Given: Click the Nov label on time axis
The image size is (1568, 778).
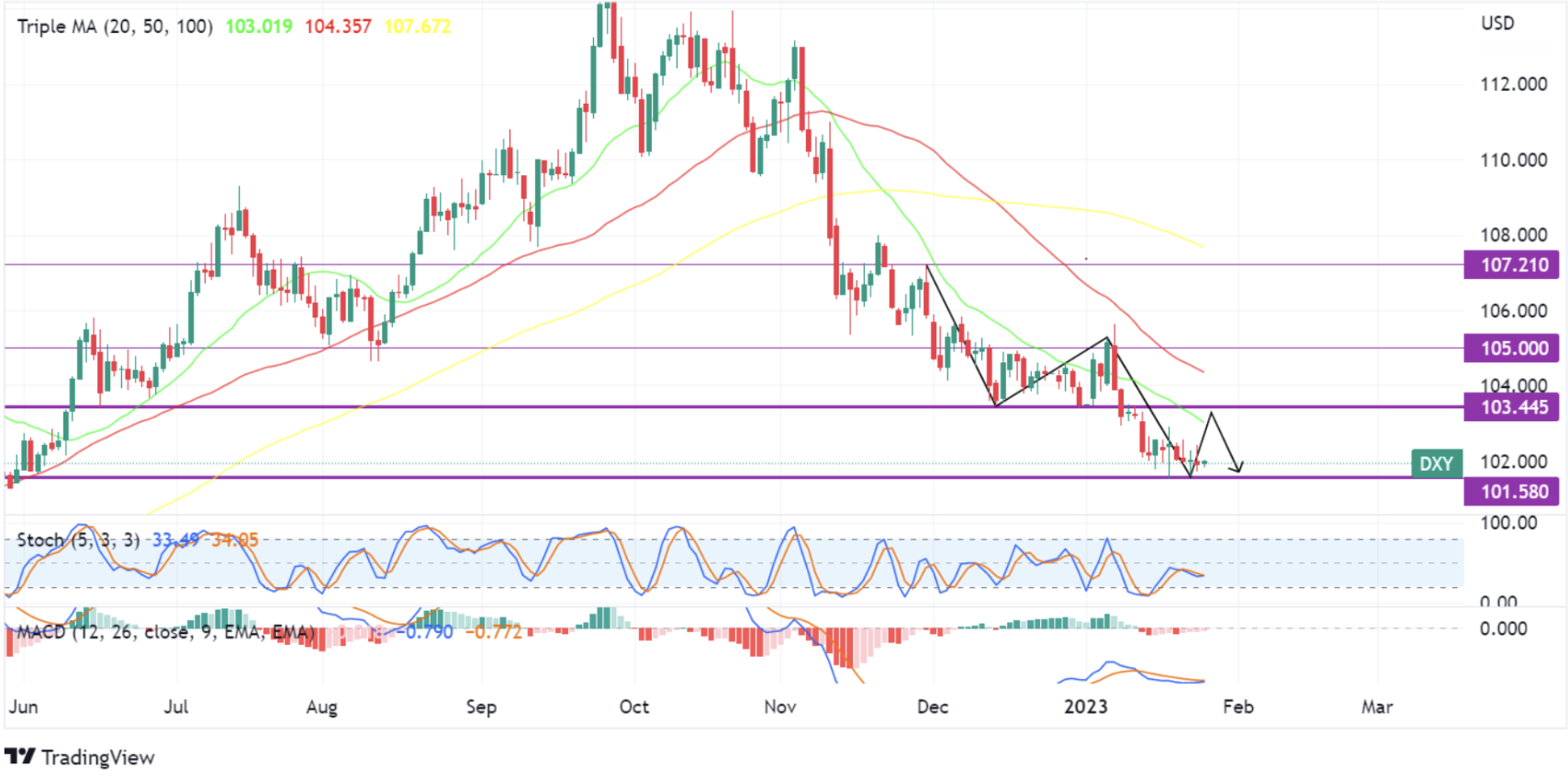Looking at the screenshot, I should [779, 706].
